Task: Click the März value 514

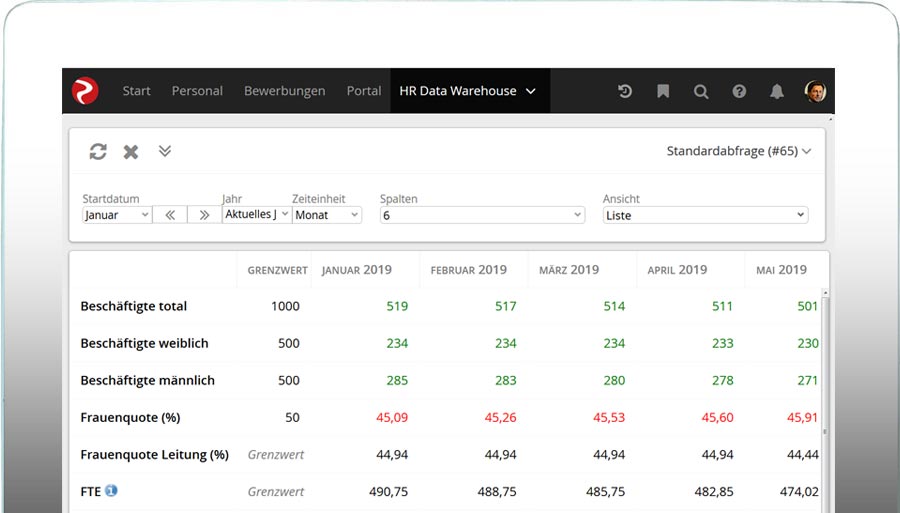Action: [x=614, y=306]
